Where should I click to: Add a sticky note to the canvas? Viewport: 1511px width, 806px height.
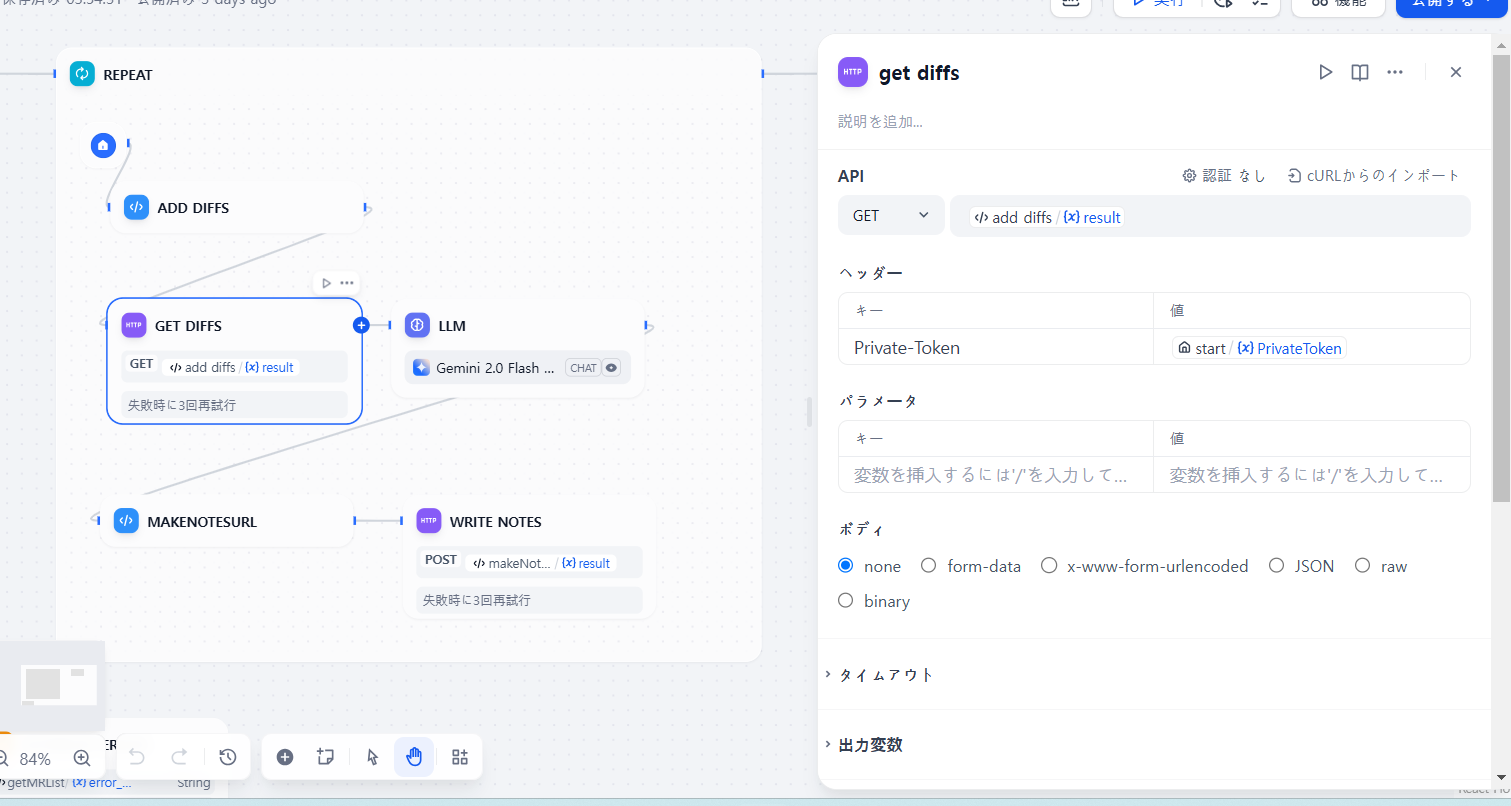[x=325, y=757]
